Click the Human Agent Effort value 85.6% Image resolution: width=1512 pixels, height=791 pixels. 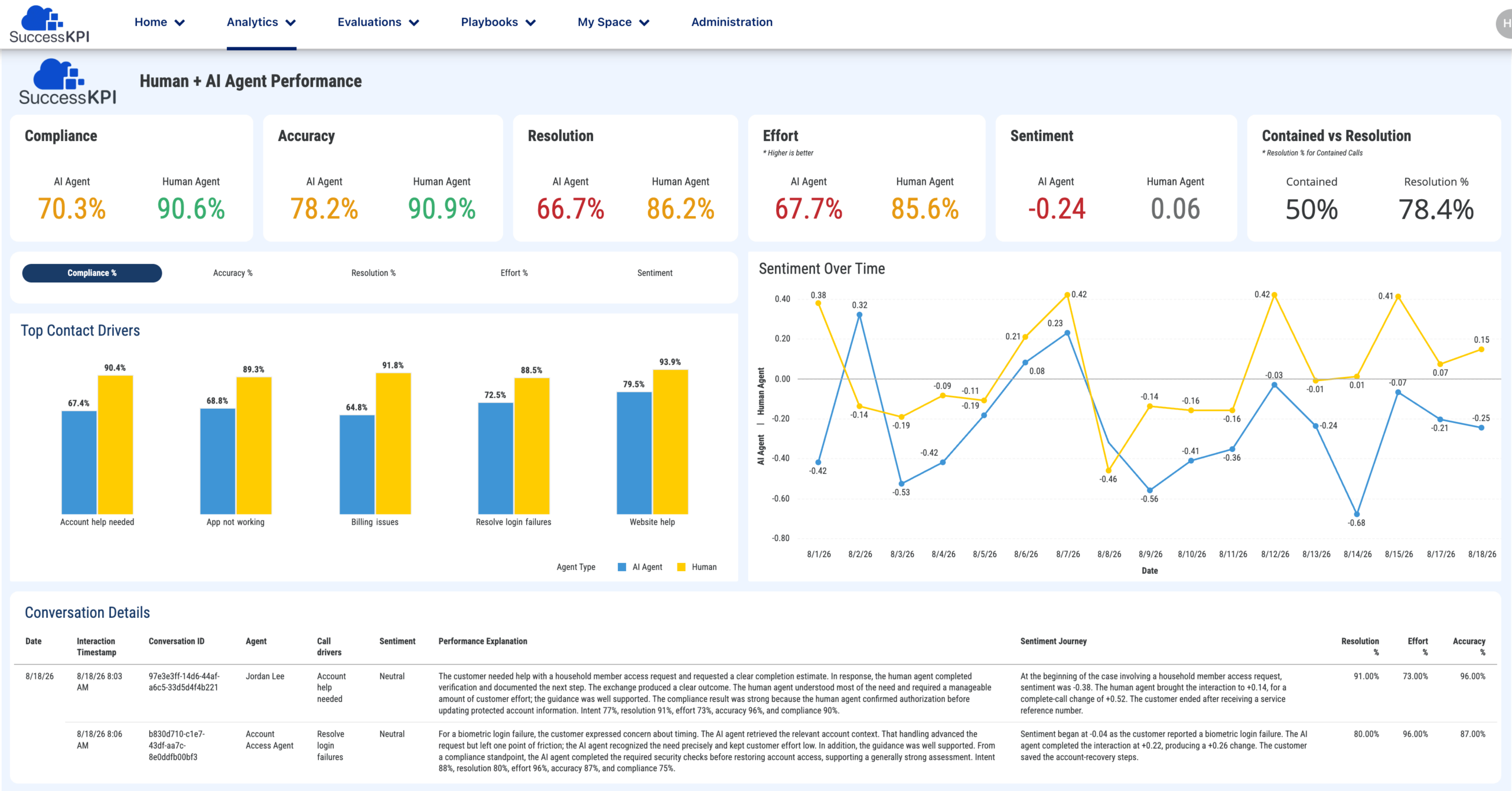[925, 209]
